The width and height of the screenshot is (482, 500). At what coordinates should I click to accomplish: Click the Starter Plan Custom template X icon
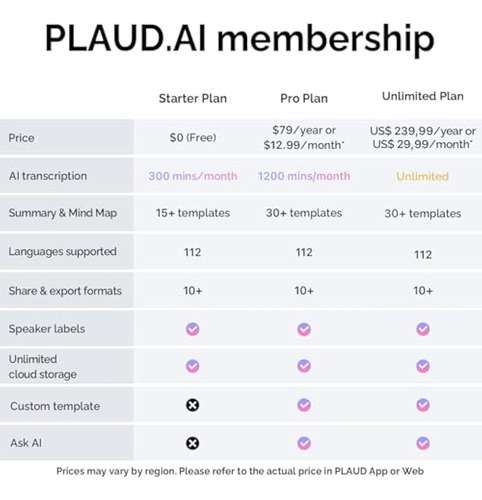pos(193,405)
